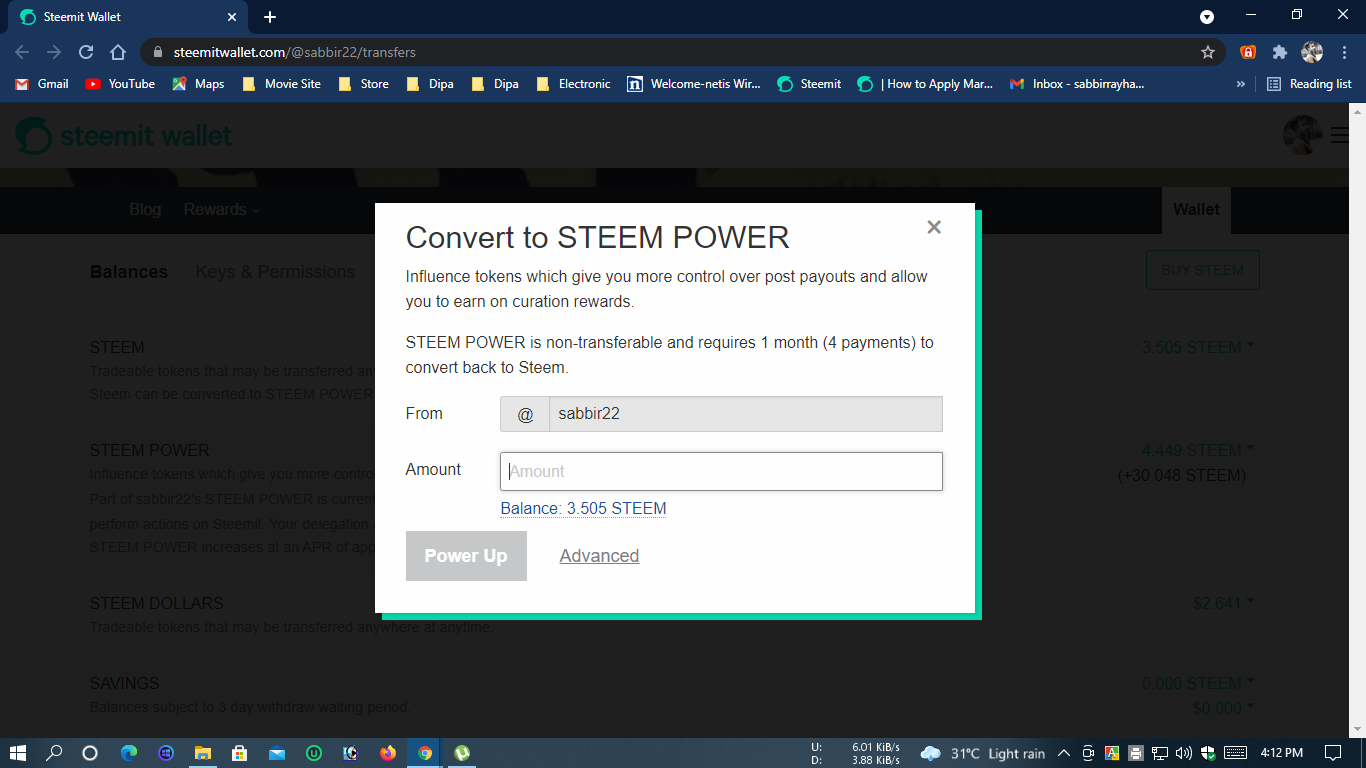Bookmark this page with the star icon
This screenshot has width=1366, height=768.
pos(1208,52)
